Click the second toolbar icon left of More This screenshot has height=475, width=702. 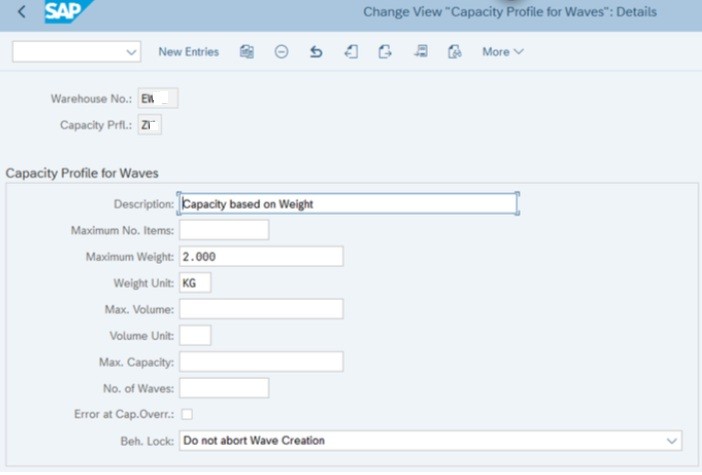[x=420, y=52]
